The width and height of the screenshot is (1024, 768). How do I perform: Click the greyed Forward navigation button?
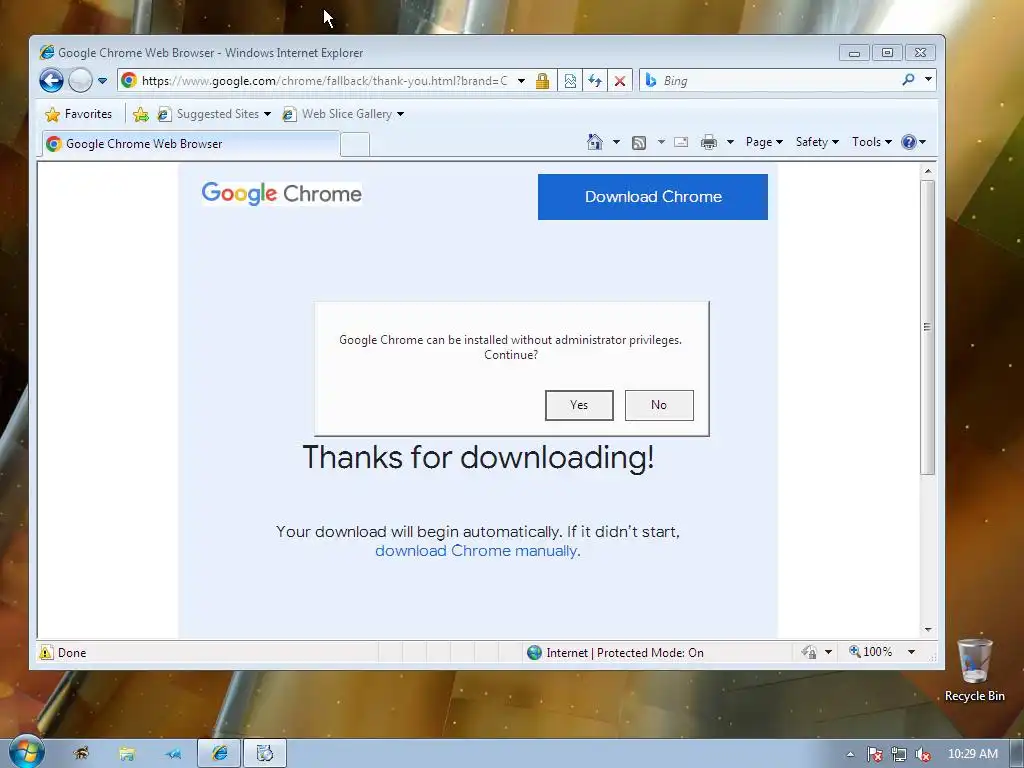click(80, 80)
